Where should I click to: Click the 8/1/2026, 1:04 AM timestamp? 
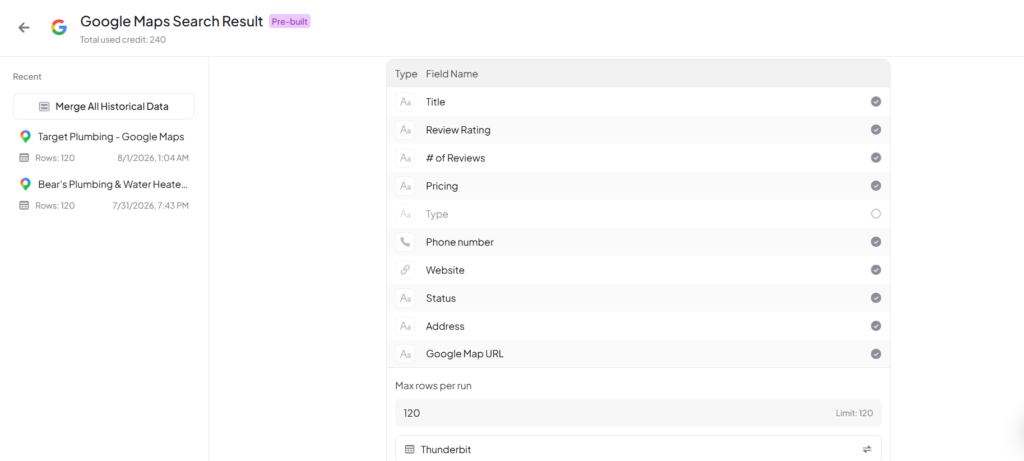coord(153,157)
